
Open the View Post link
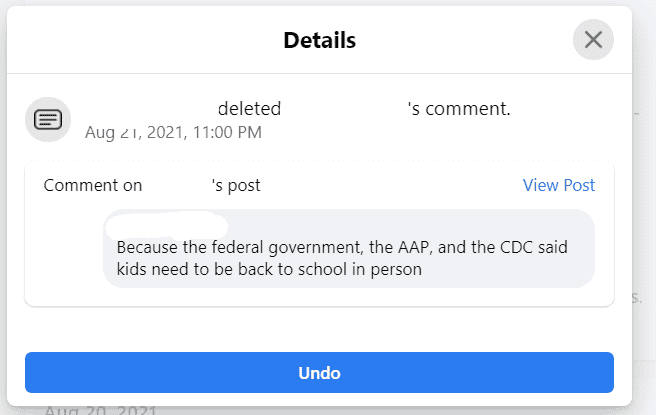(x=558, y=185)
